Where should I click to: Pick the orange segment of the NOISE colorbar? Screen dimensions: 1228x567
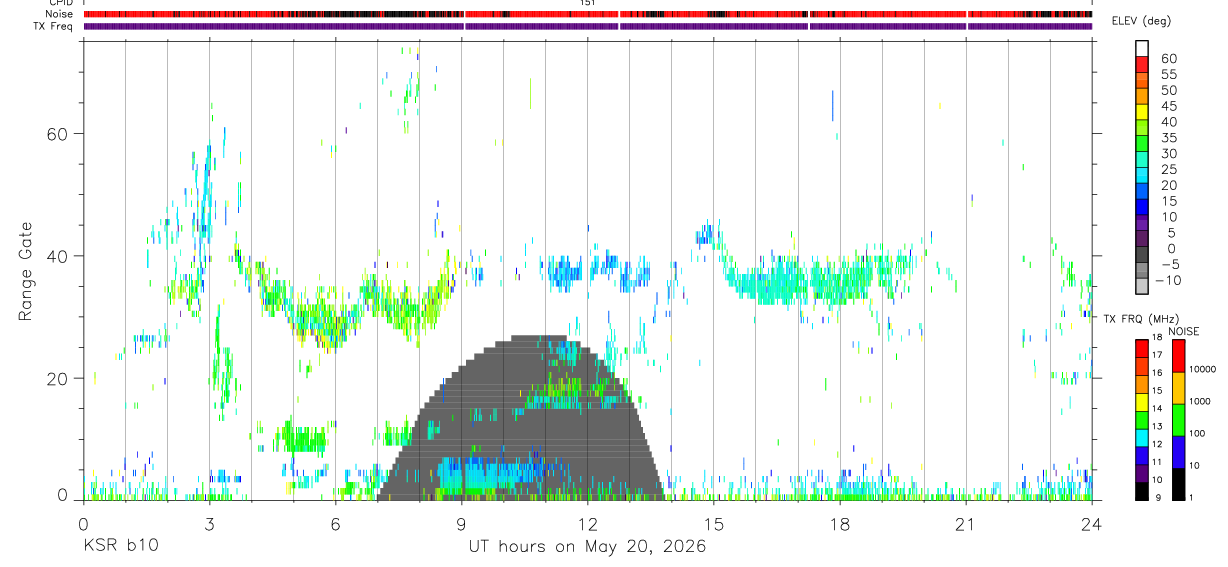pyautogui.click(x=1178, y=388)
